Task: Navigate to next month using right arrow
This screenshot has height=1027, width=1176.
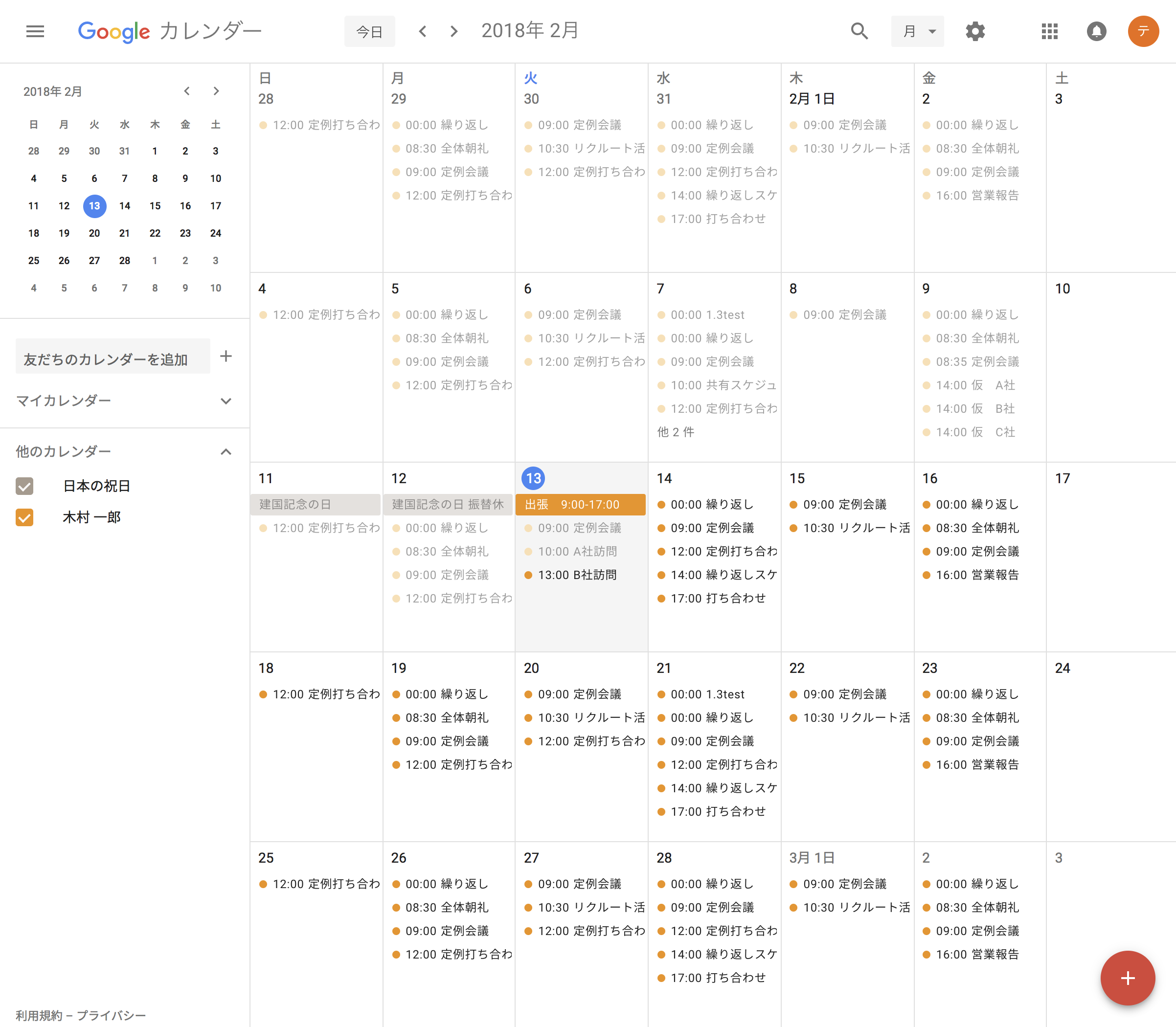Action: 452,31
